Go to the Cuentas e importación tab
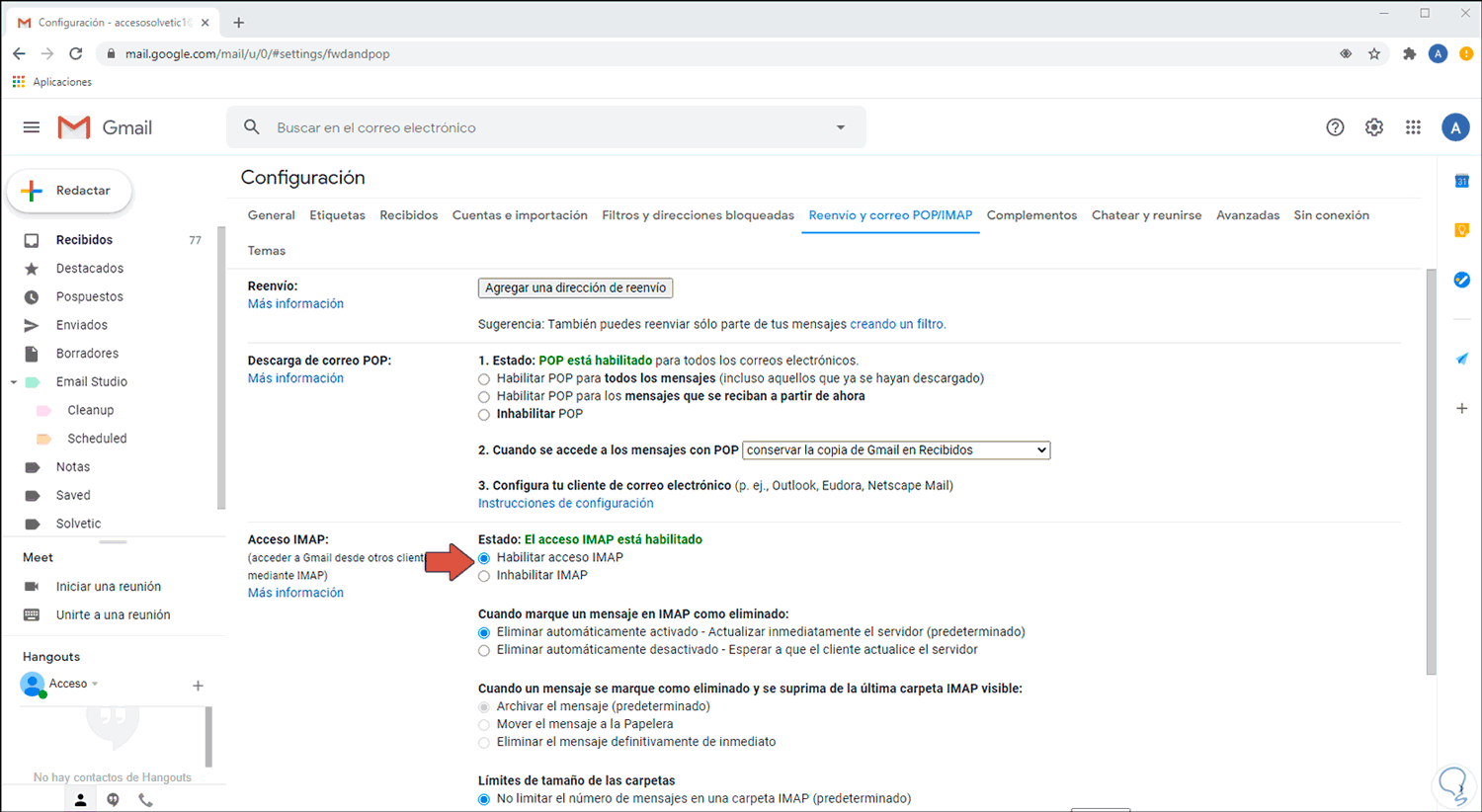This screenshot has width=1482, height=812. (x=520, y=215)
